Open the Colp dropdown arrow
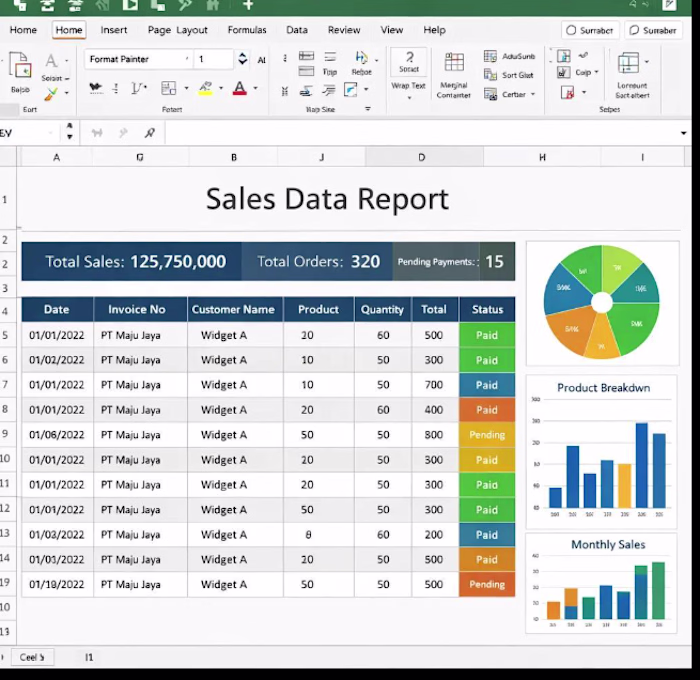Viewport: 700px width, 680px height. 596,72
